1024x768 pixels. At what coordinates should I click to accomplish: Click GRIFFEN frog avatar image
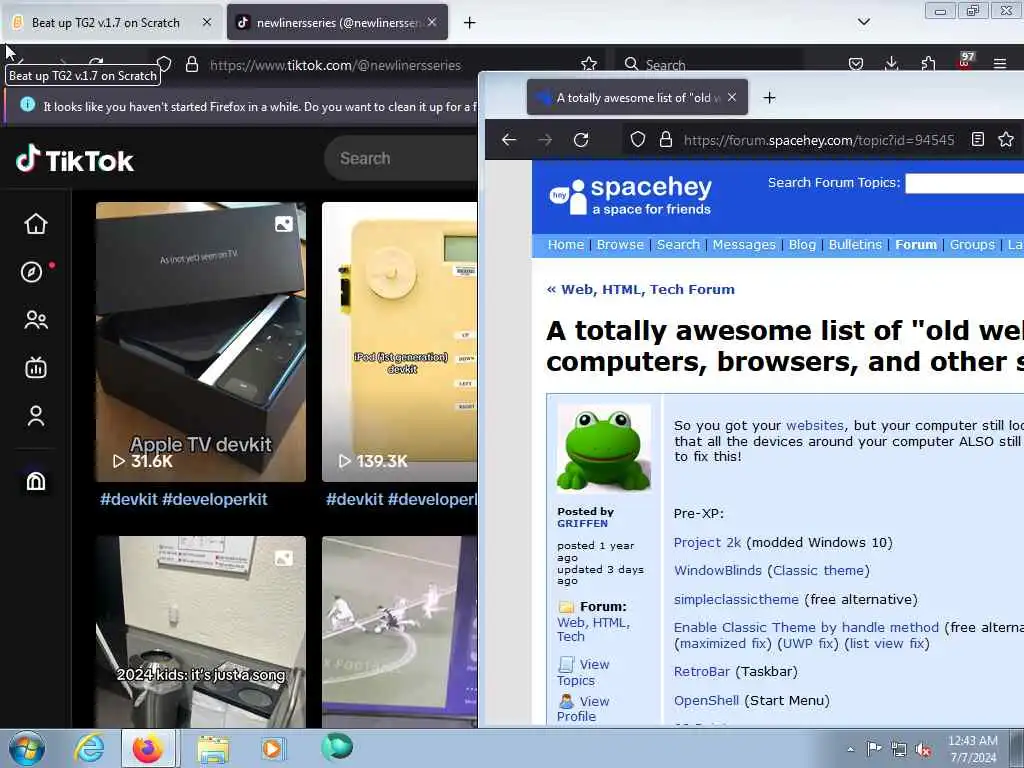click(603, 448)
